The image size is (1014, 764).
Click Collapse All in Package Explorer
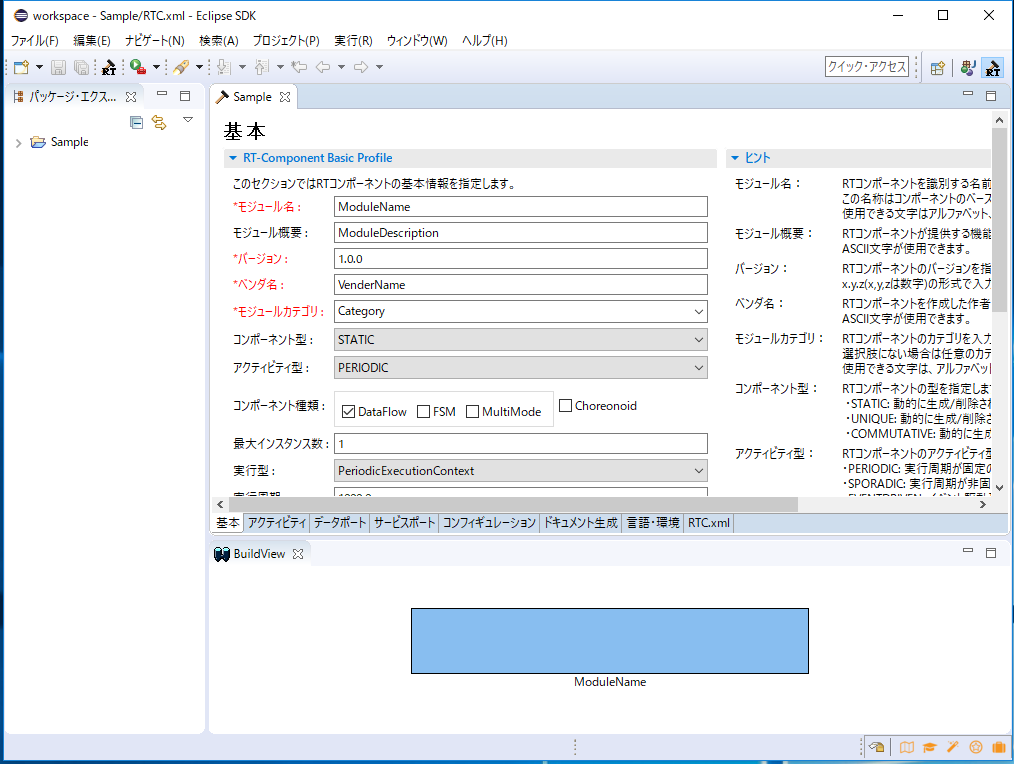pyautogui.click(x=136, y=122)
